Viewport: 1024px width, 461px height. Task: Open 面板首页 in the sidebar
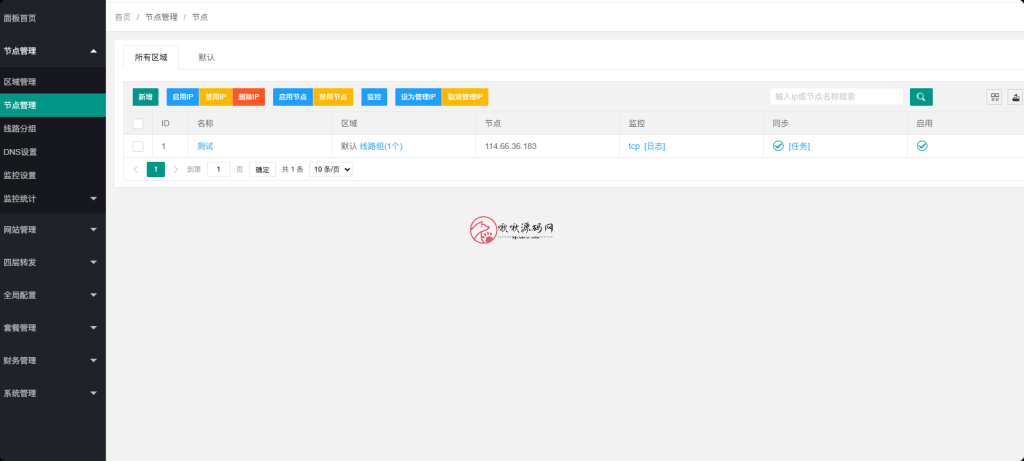click(53, 18)
